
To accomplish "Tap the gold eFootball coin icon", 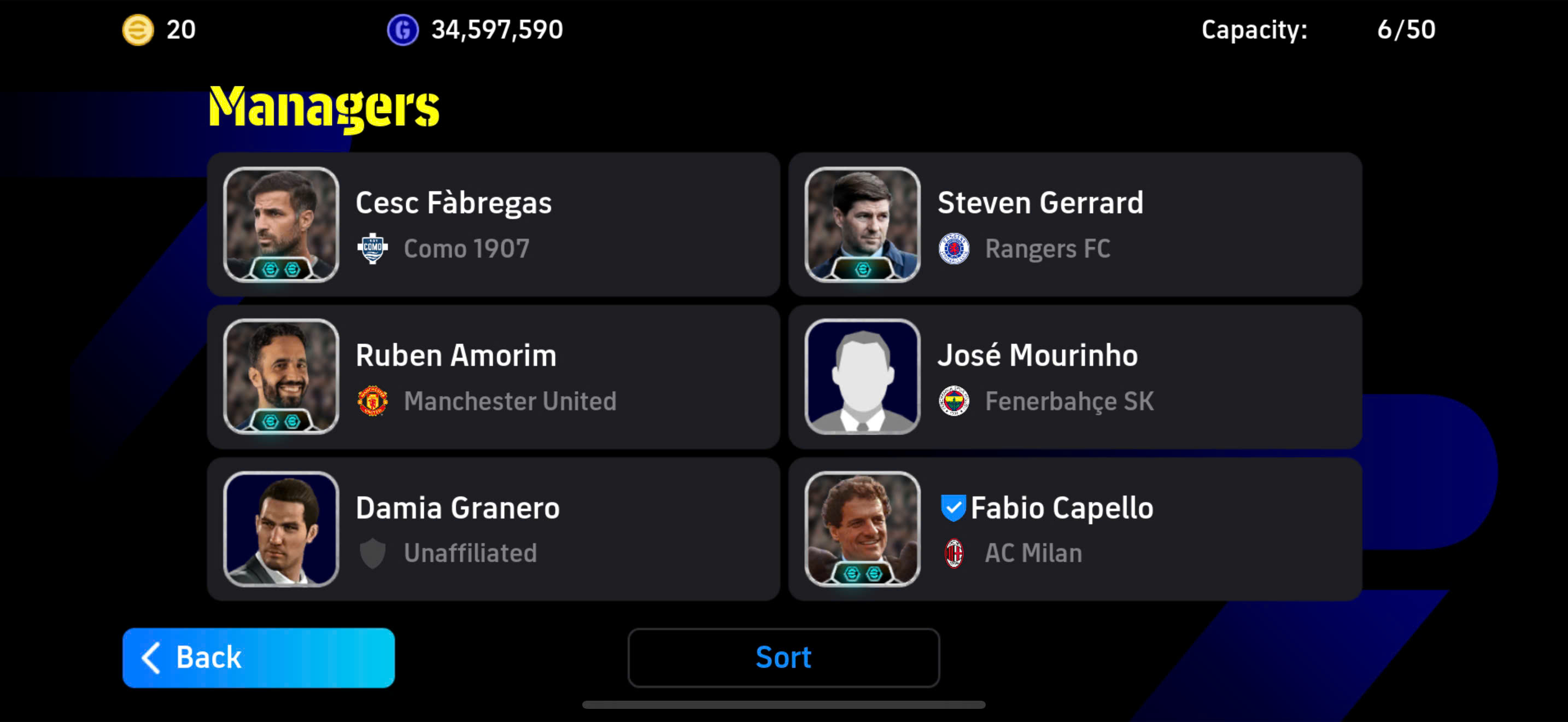I will tap(138, 30).
